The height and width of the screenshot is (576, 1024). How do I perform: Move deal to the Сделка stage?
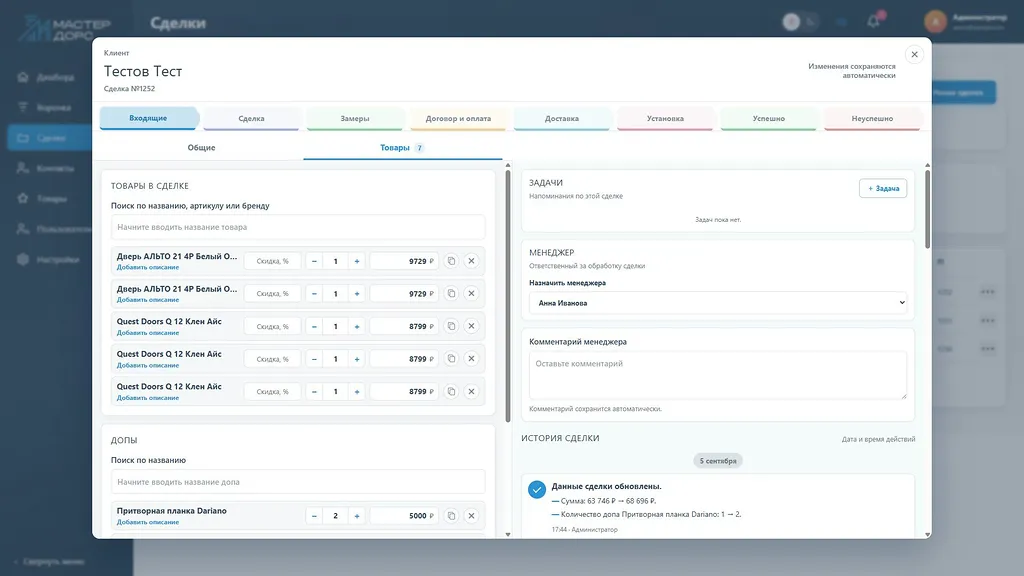coord(251,119)
